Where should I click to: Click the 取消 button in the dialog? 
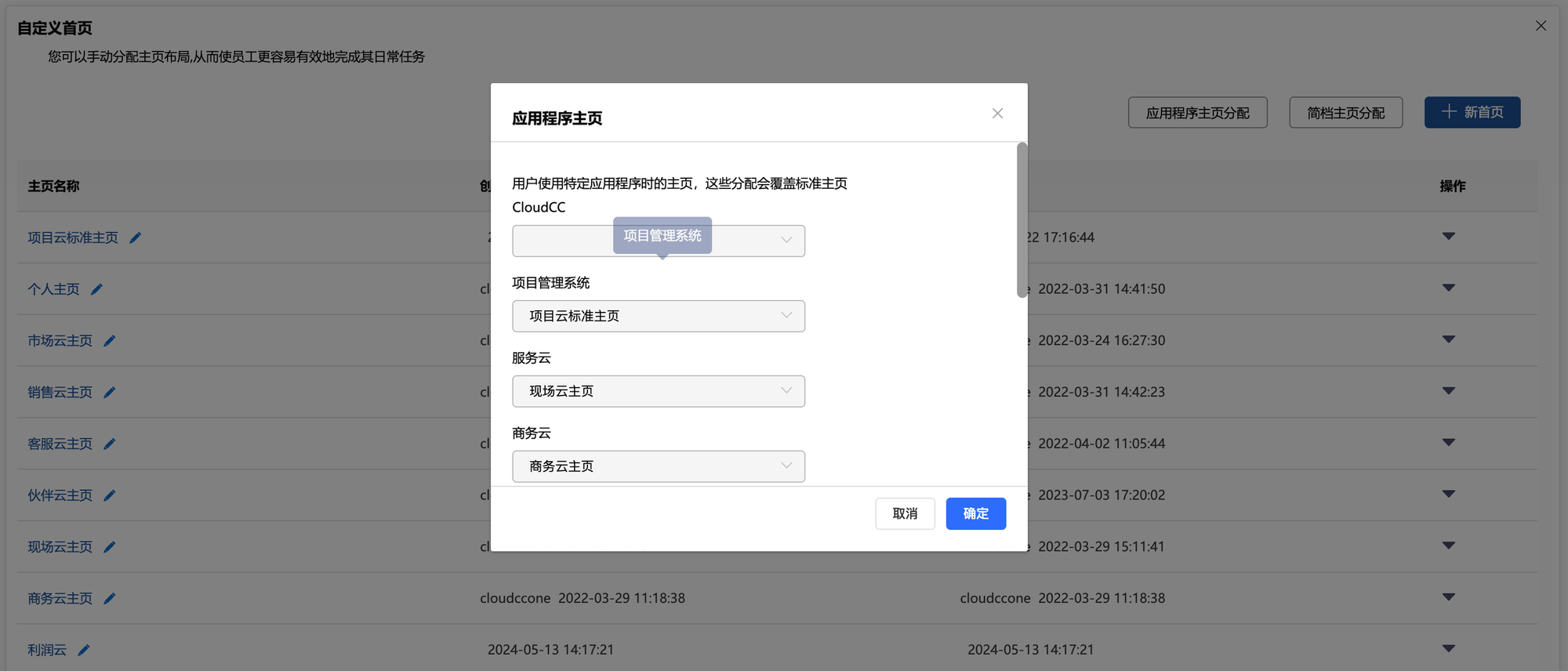coord(905,513)
